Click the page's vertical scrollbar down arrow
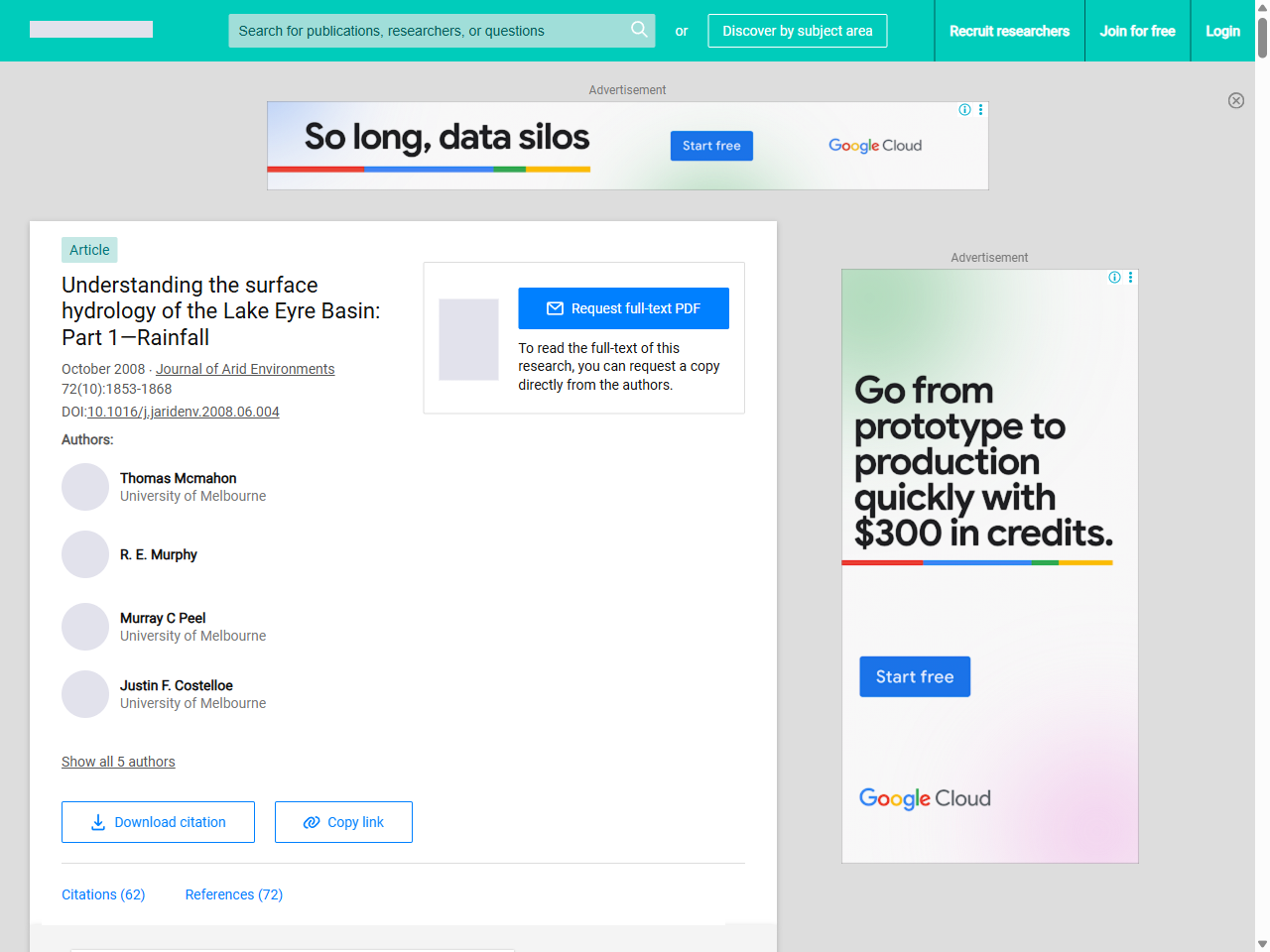The image size is (1270, 952). tap(1262, 944)
